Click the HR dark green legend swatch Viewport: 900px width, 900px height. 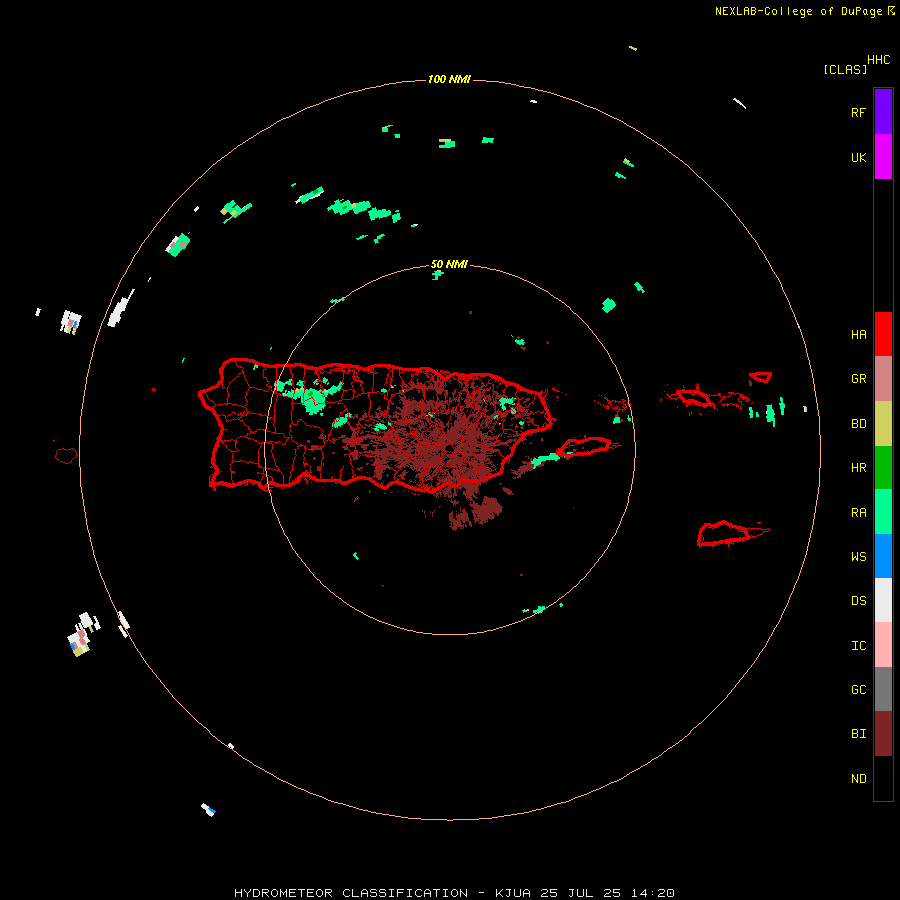(x=883, y=468)
